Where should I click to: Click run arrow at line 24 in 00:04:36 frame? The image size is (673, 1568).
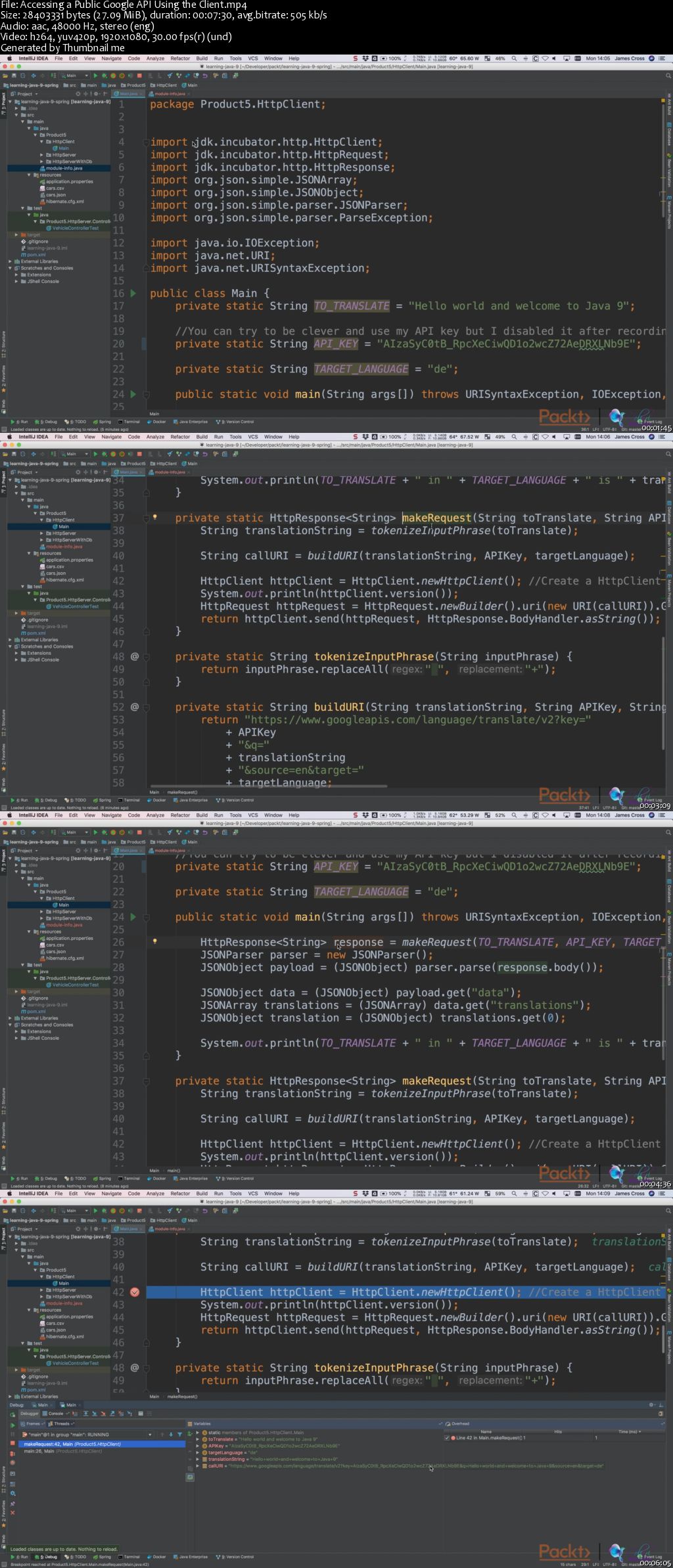click(133, 917)
